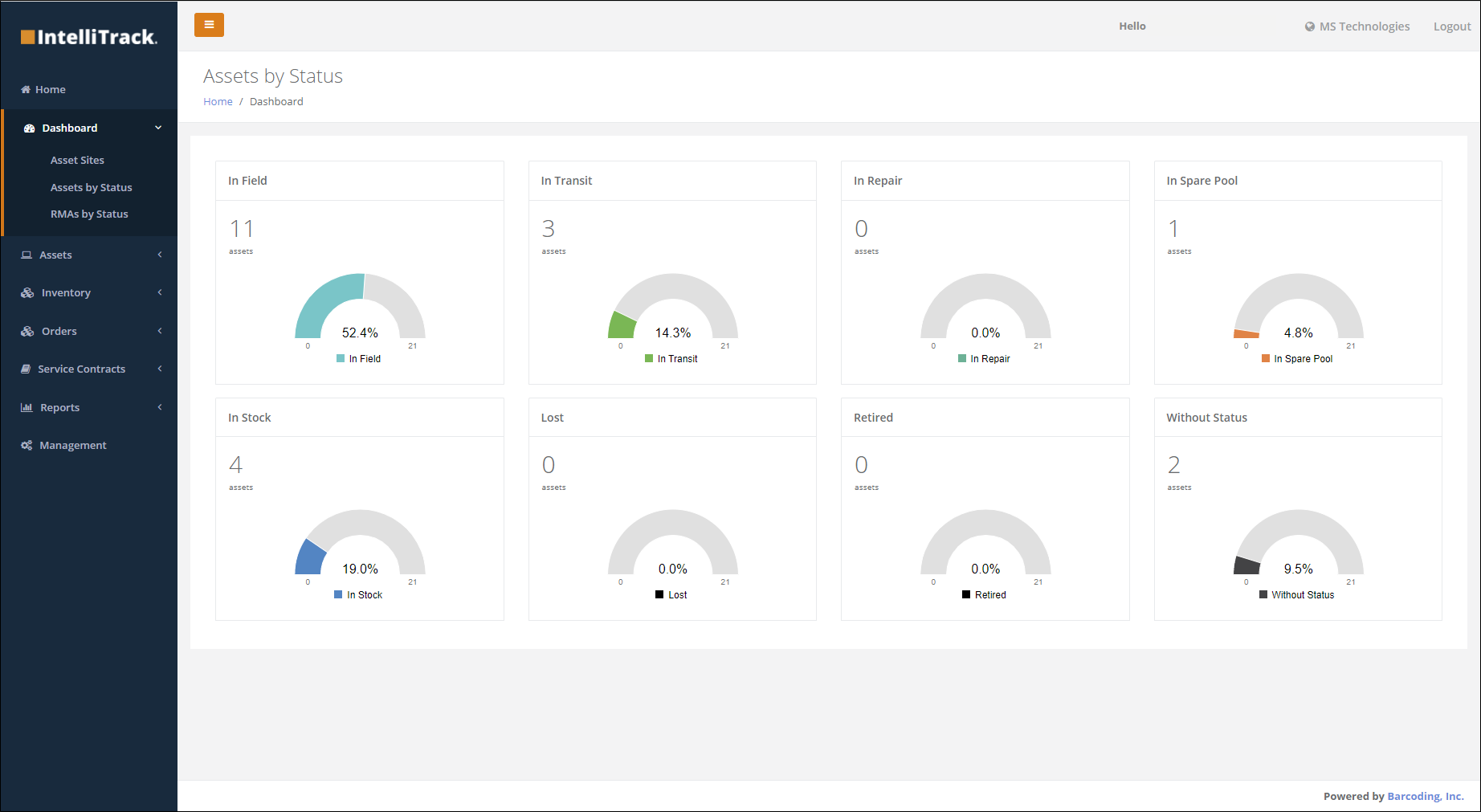Viewport: 1481px width, 812px height.
Task: Click the globe icon beside MS Technologies
Action: coord(1310,27)
